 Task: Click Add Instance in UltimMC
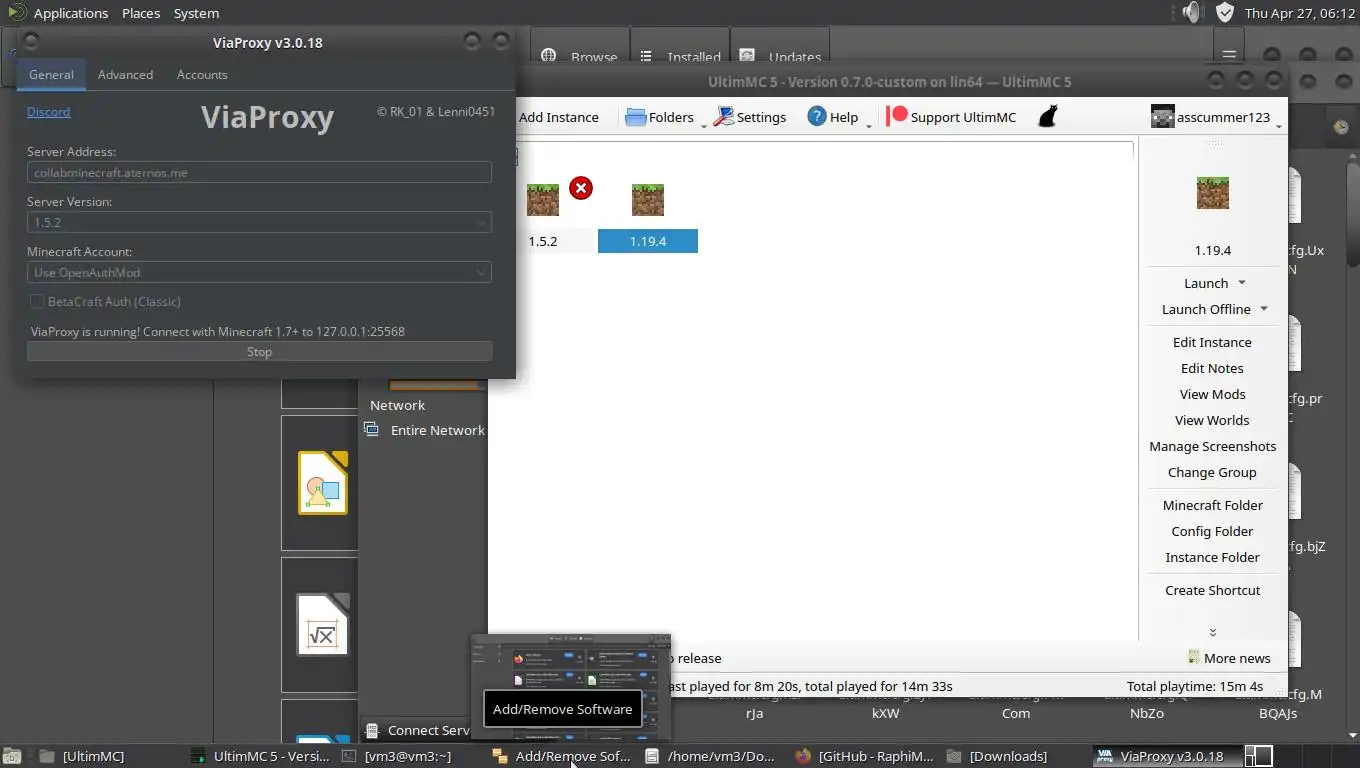click(558, 117)
